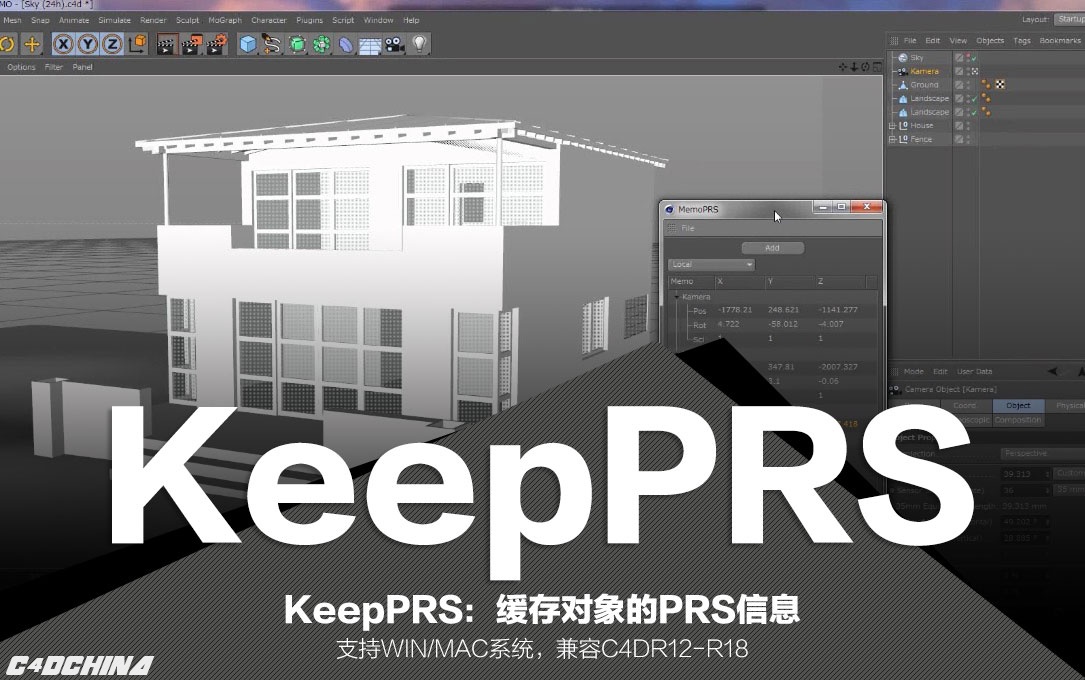Open Attribute Manager Mode menu

[913, 371]
